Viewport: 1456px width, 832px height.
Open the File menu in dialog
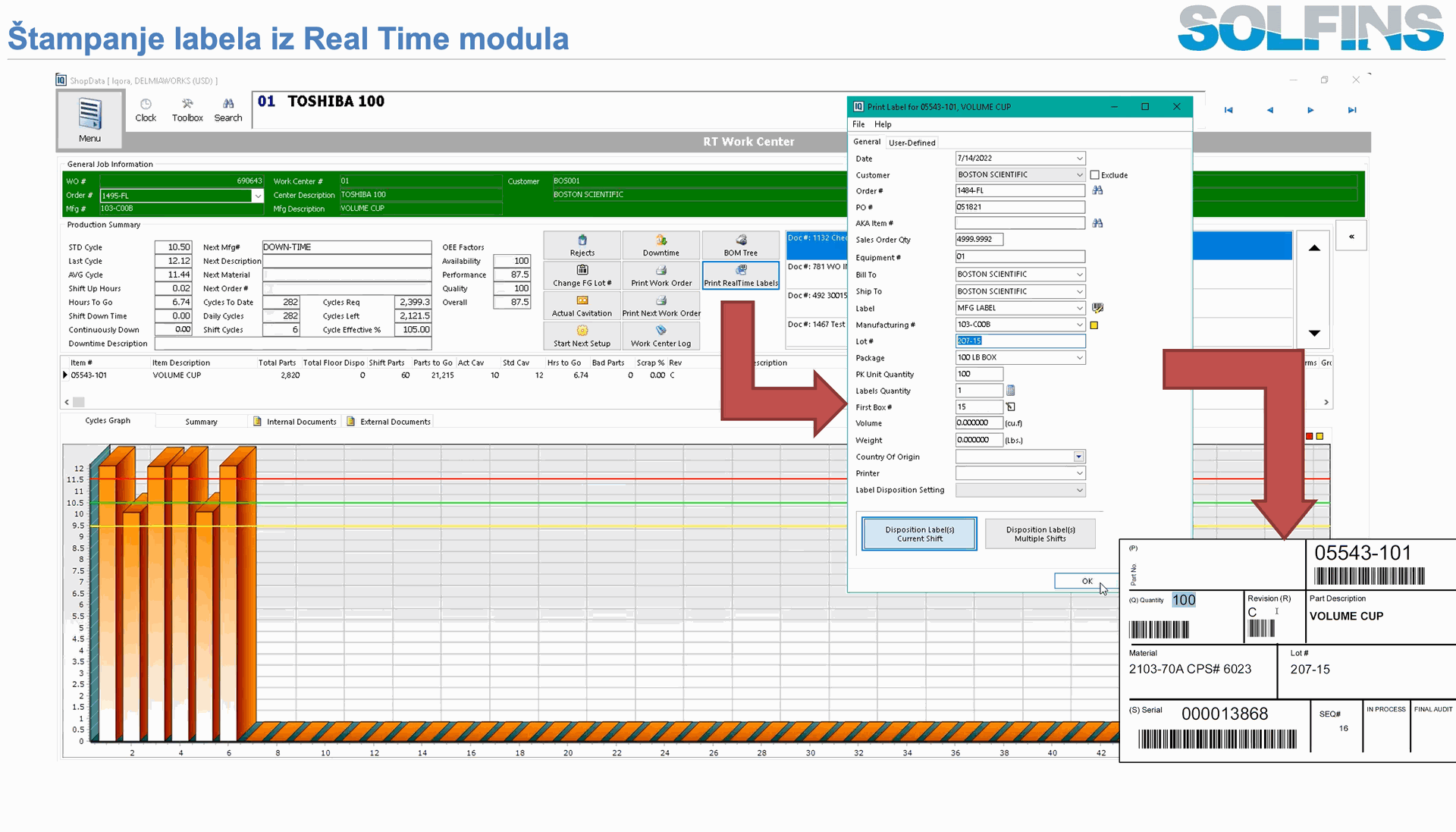tap(858, 124)
